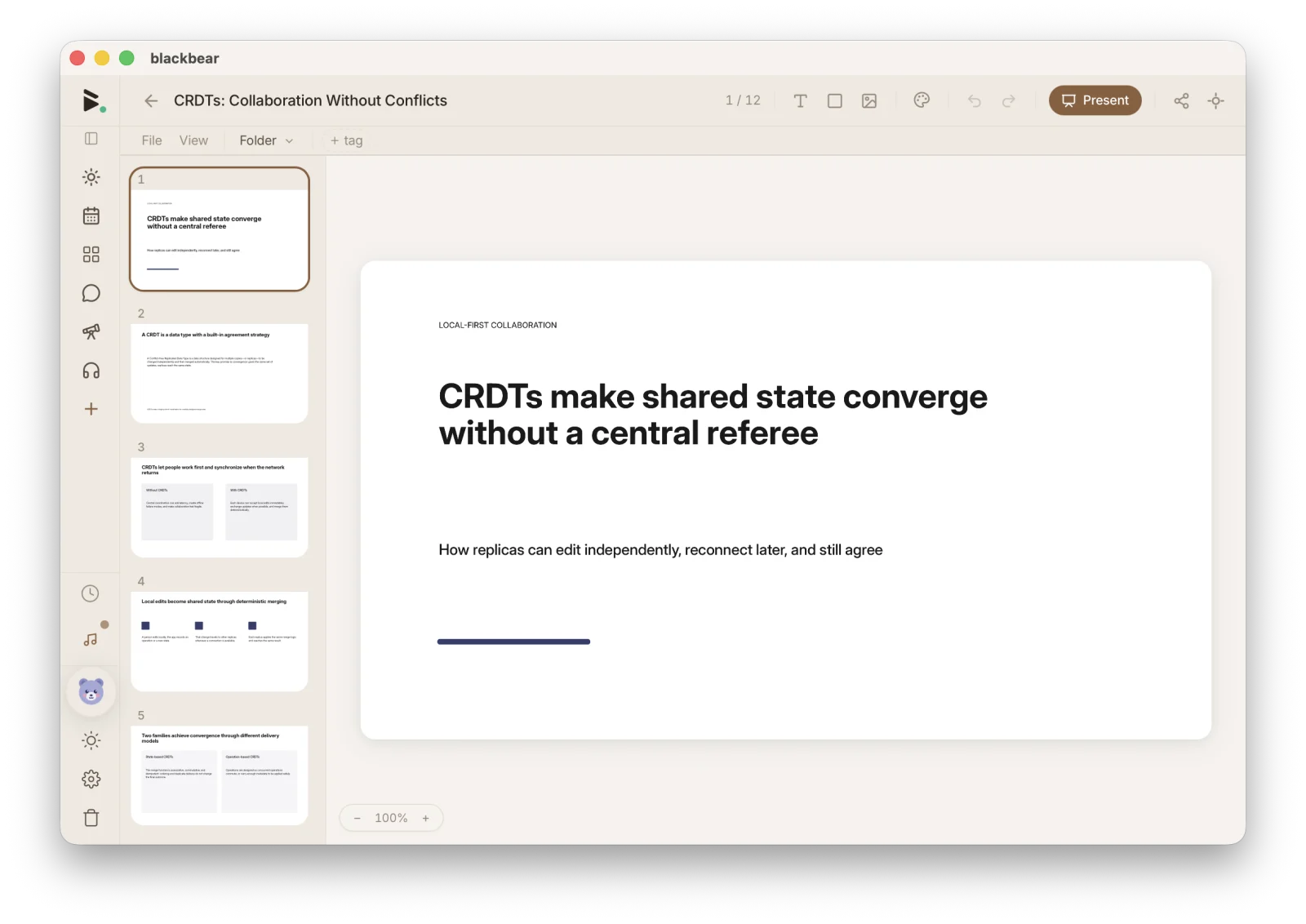Click the trash icon in sidebar
The width and height of the screenshot is (1306, 924).
click(91, 818)
